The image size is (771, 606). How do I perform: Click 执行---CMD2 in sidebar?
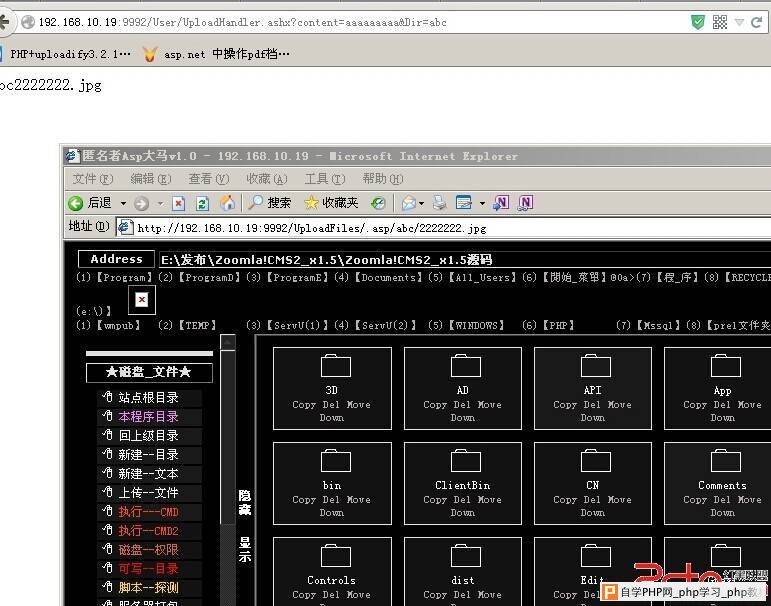tap(148, 531)
